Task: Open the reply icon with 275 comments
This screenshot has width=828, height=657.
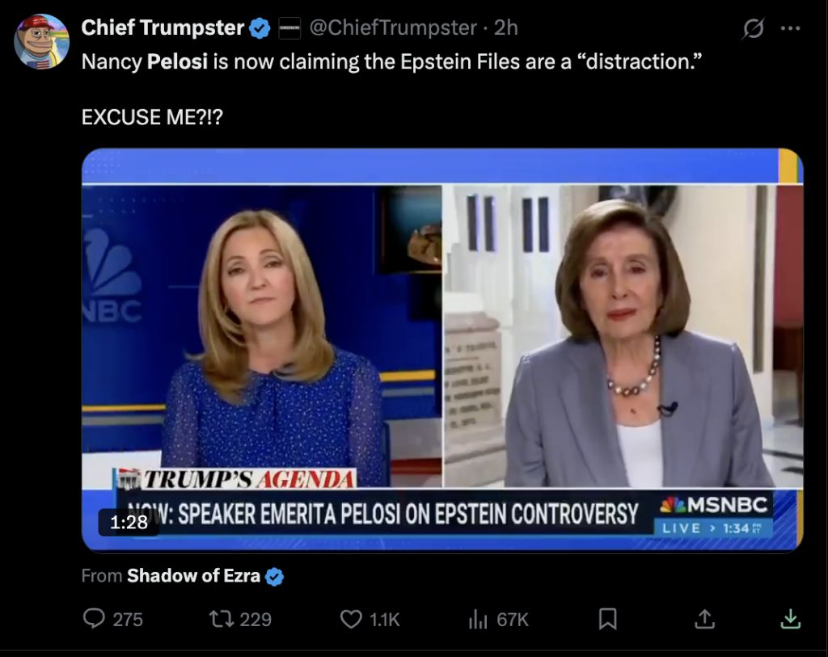Action: [x=94, y=618]
